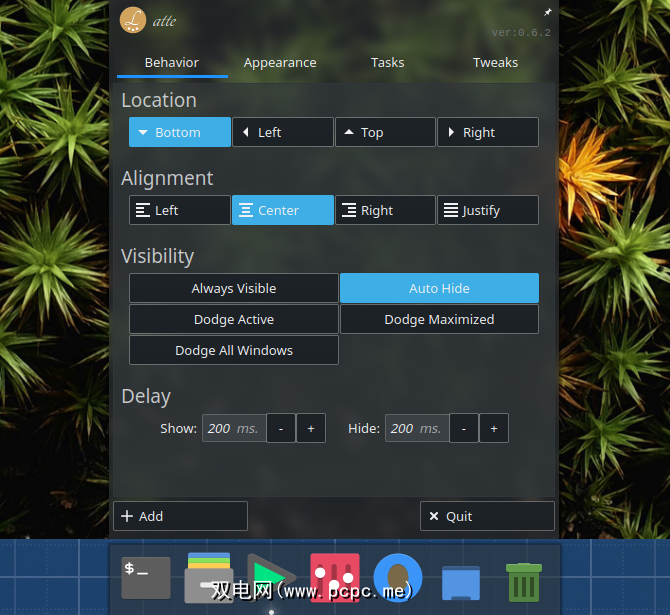
Task: Launch the file manager dock icon
Action: (209, 577)
